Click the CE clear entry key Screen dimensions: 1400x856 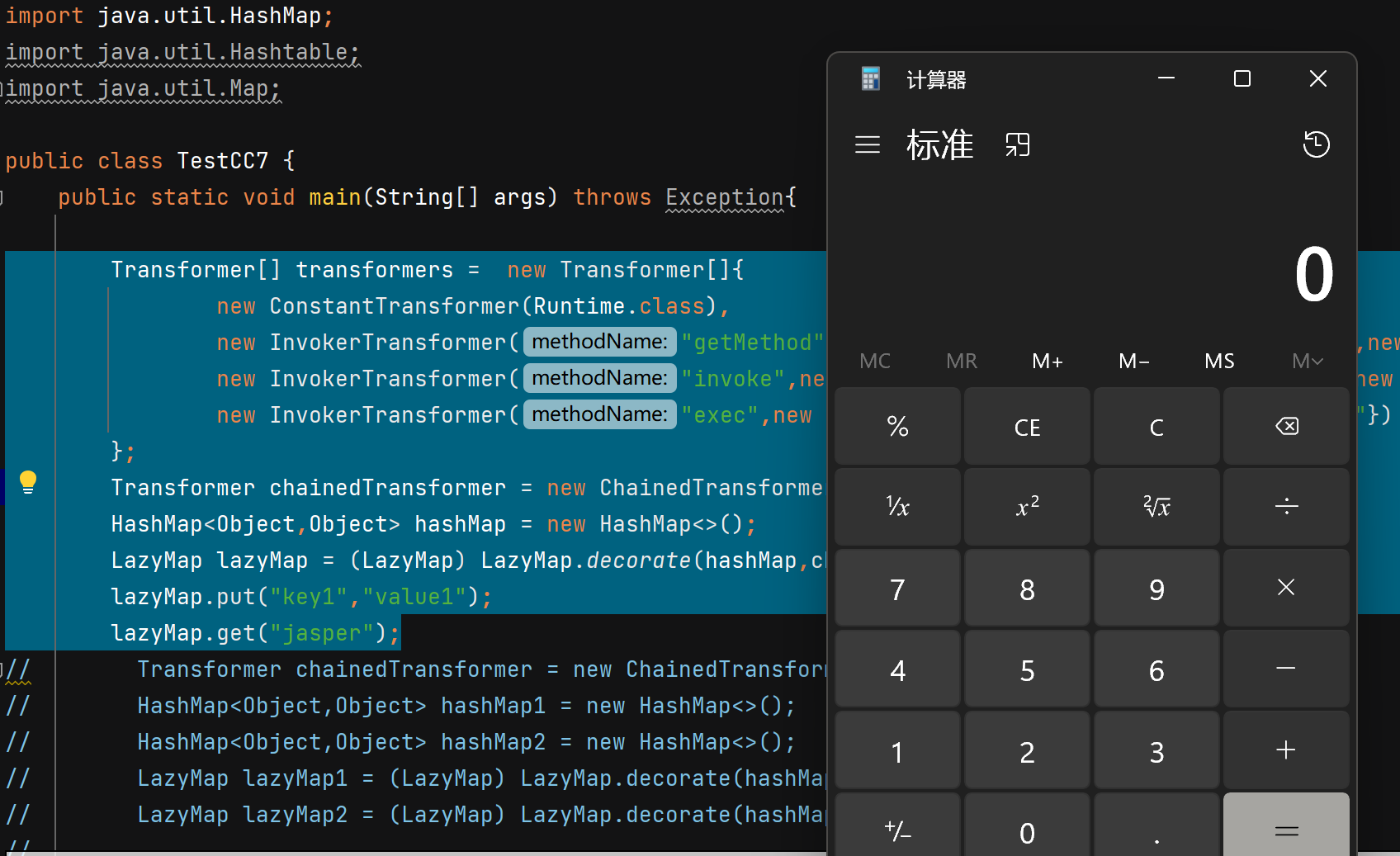tap(1027, 426)
